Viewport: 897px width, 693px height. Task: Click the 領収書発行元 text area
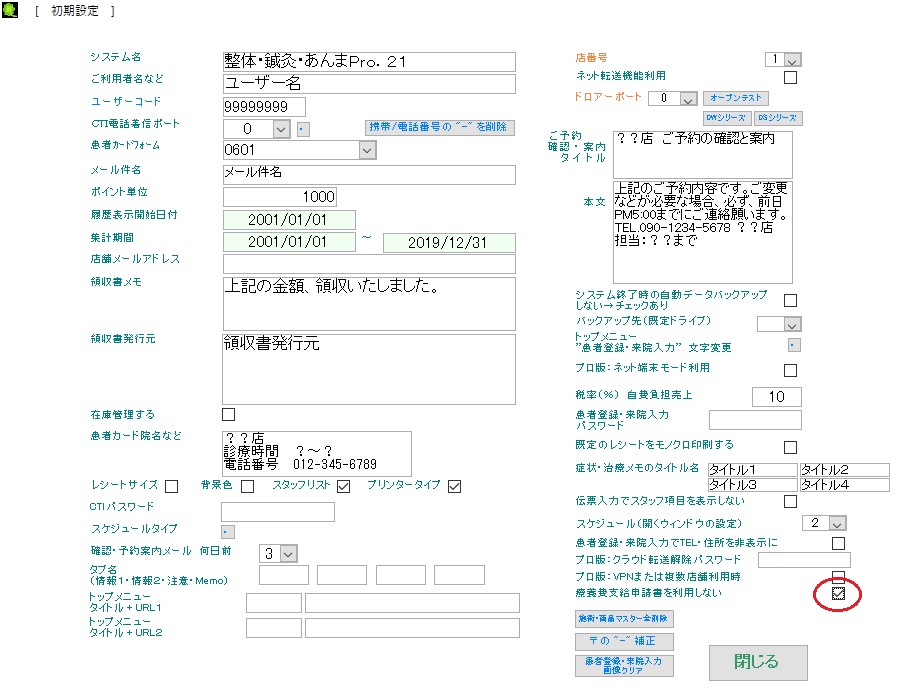click(369, 370)
